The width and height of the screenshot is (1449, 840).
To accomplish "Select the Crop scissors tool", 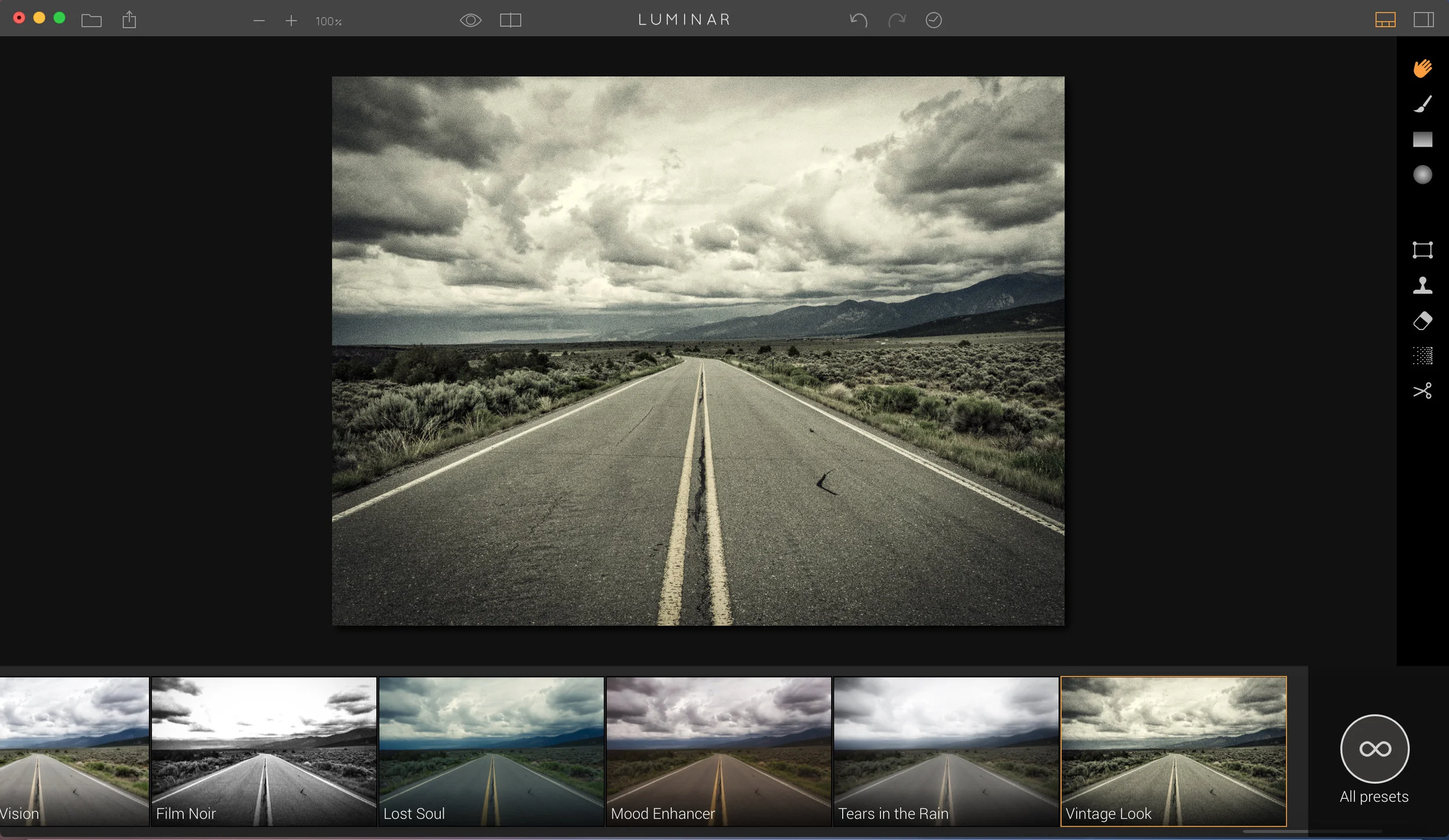I will 1422,391.
